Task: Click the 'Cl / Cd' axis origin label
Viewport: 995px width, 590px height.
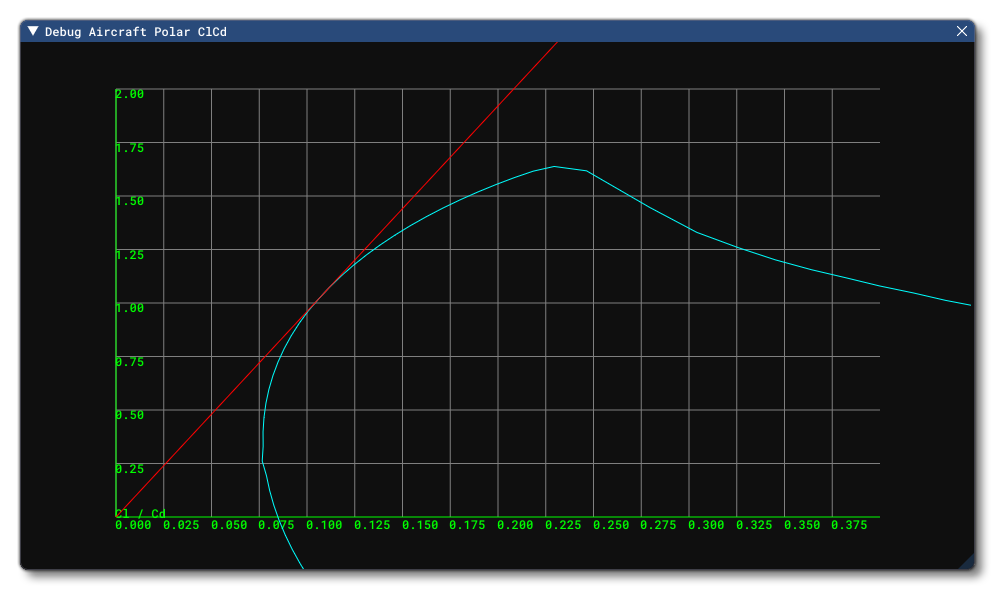Action: 141,513
